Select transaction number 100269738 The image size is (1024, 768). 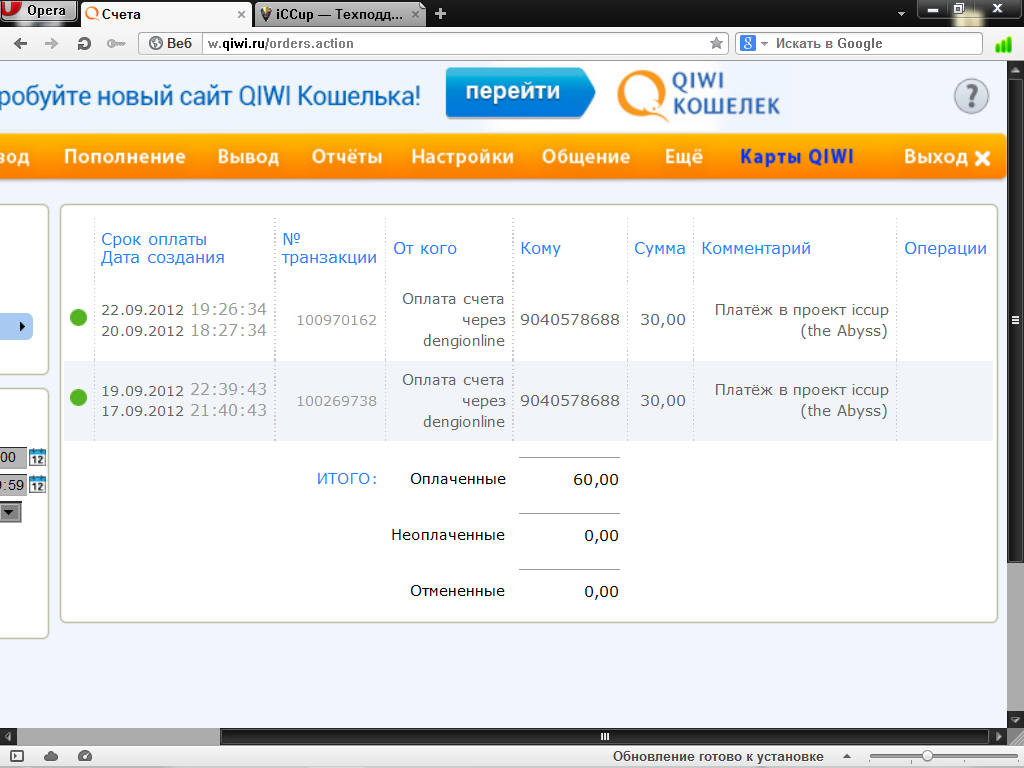click(336, 401)
